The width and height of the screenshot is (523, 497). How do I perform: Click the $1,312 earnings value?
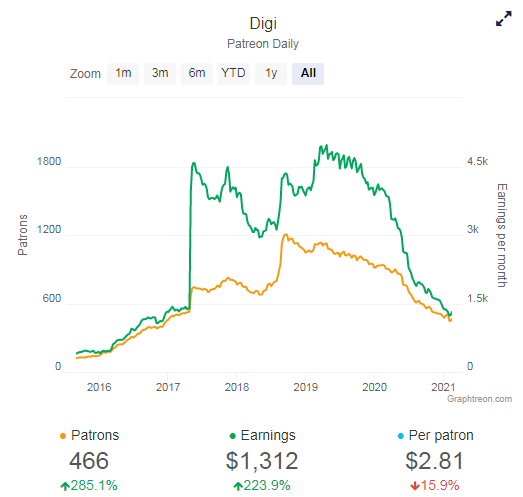pos(262,461)
